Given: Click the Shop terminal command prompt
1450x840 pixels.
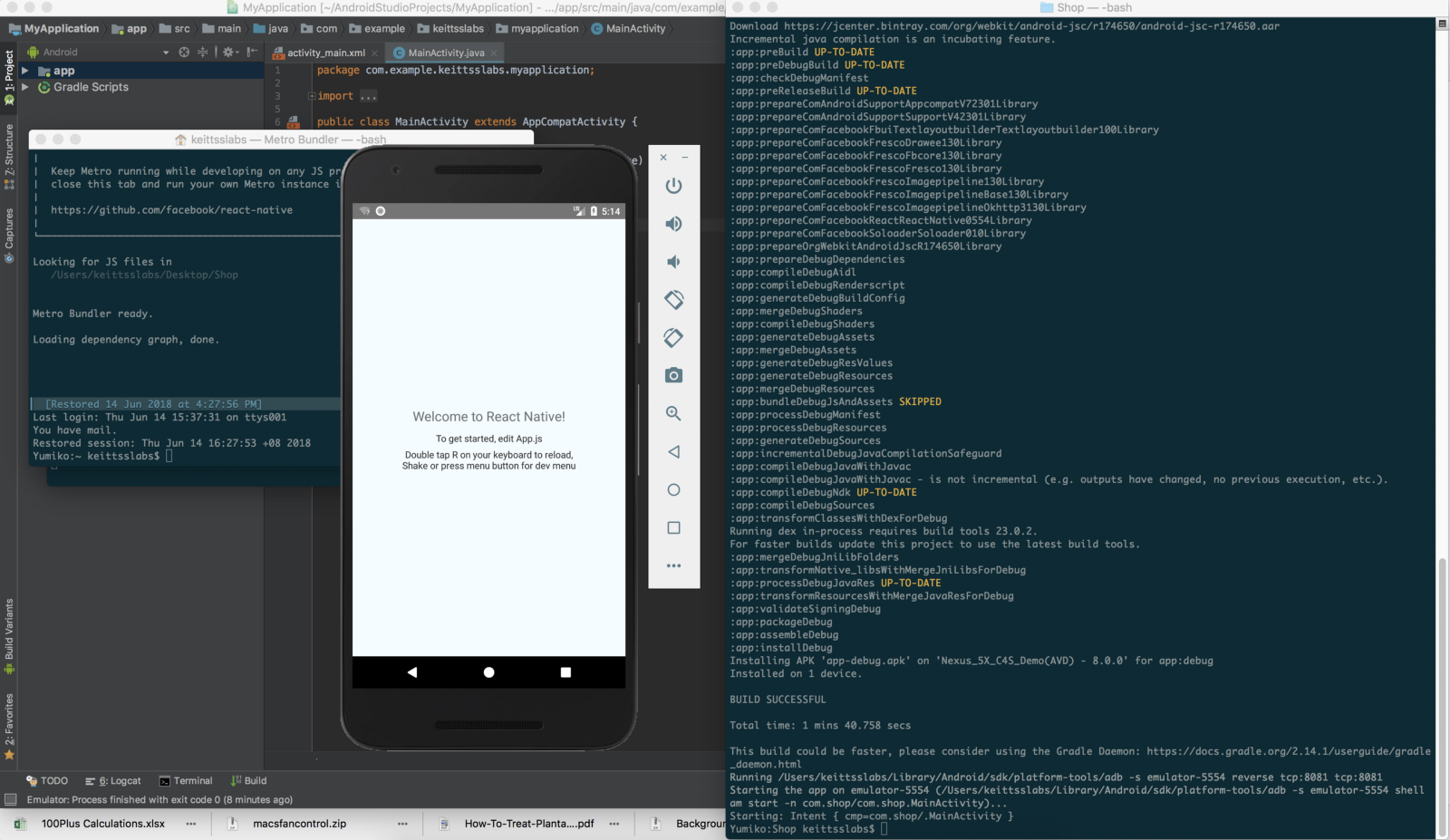Looking at the screenshot, I should pyautogui.click(x=808, y=829).
